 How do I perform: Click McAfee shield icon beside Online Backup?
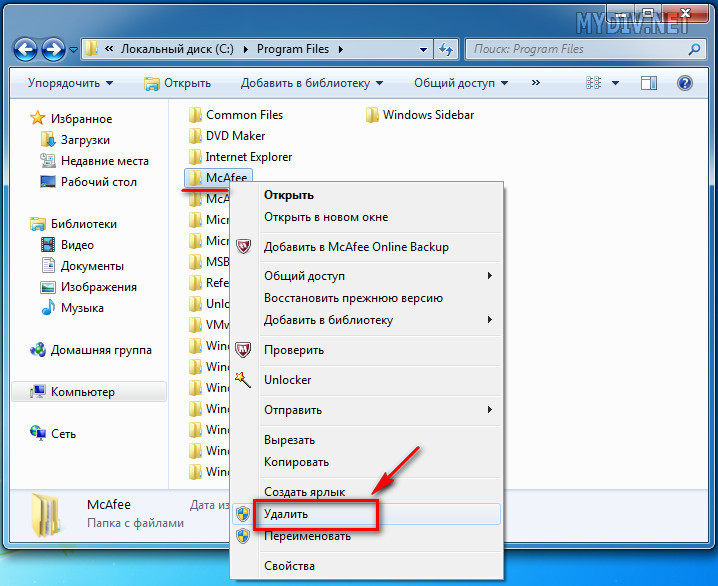tap(243, 246)
